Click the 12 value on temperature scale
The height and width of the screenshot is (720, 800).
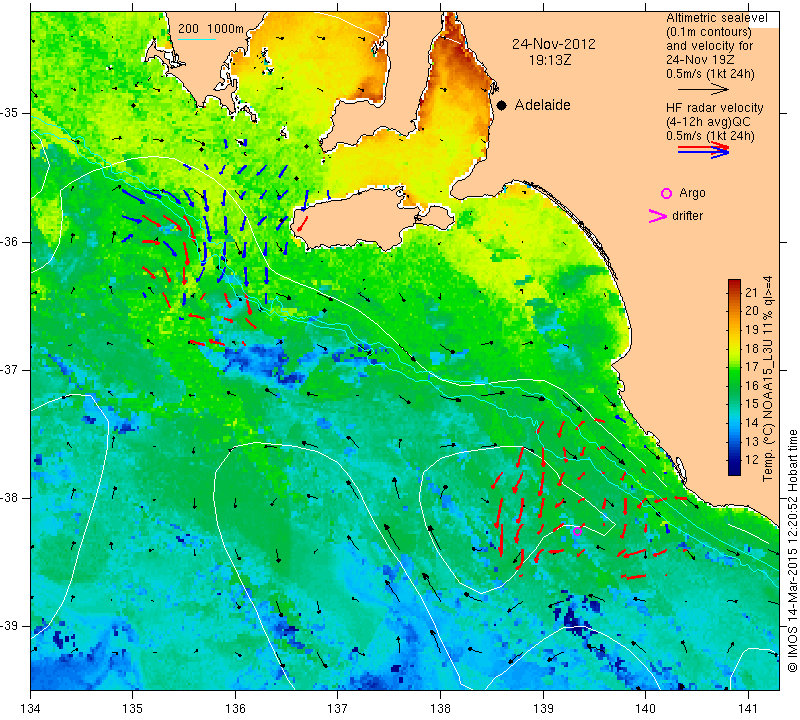pyautogui.click(x=752, y=460)
